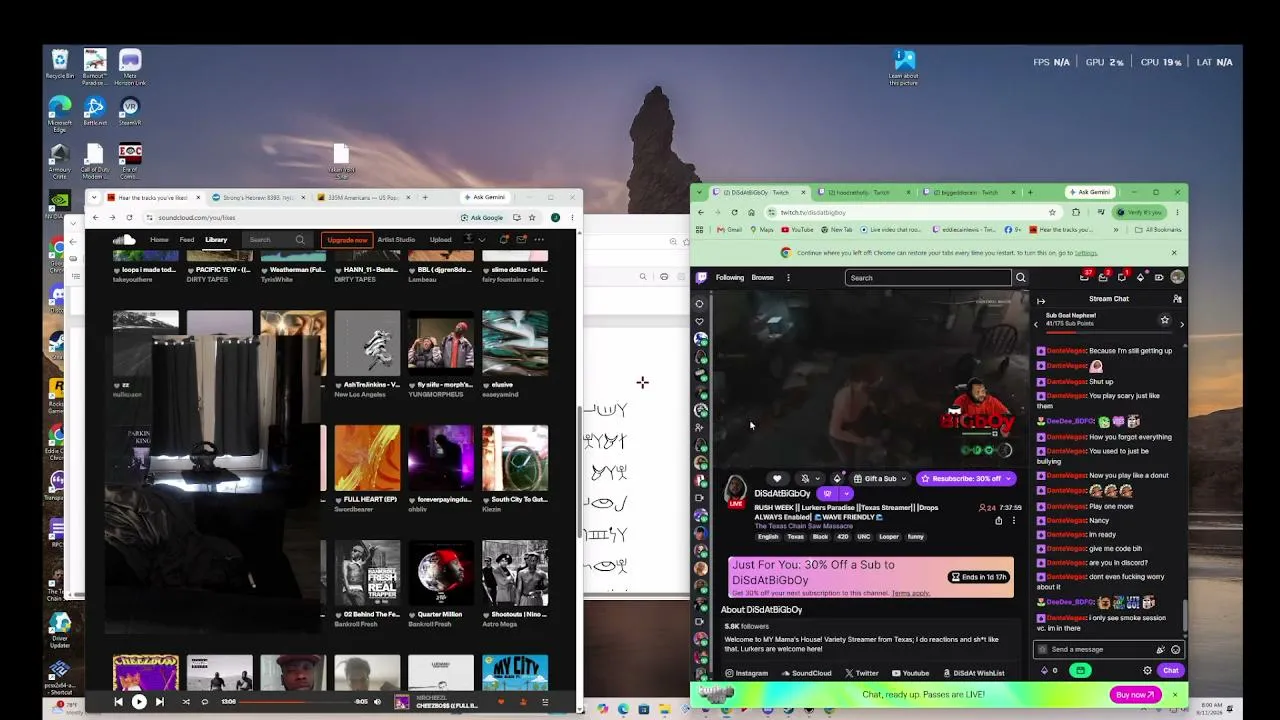This screenshot has height=720, width=1280.
Task: Click the Buy now passes button
Action: click(1135, 695)
